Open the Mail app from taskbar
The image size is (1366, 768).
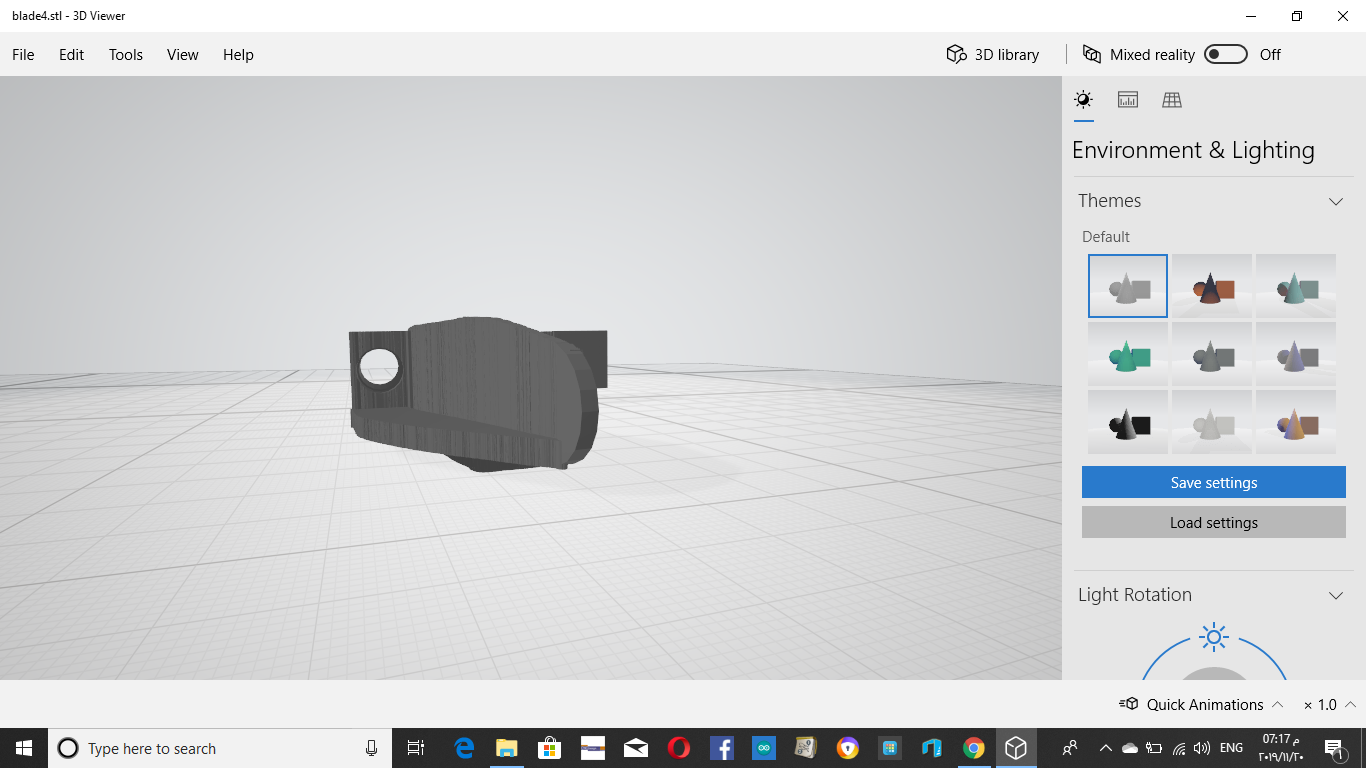coord(635,748)
